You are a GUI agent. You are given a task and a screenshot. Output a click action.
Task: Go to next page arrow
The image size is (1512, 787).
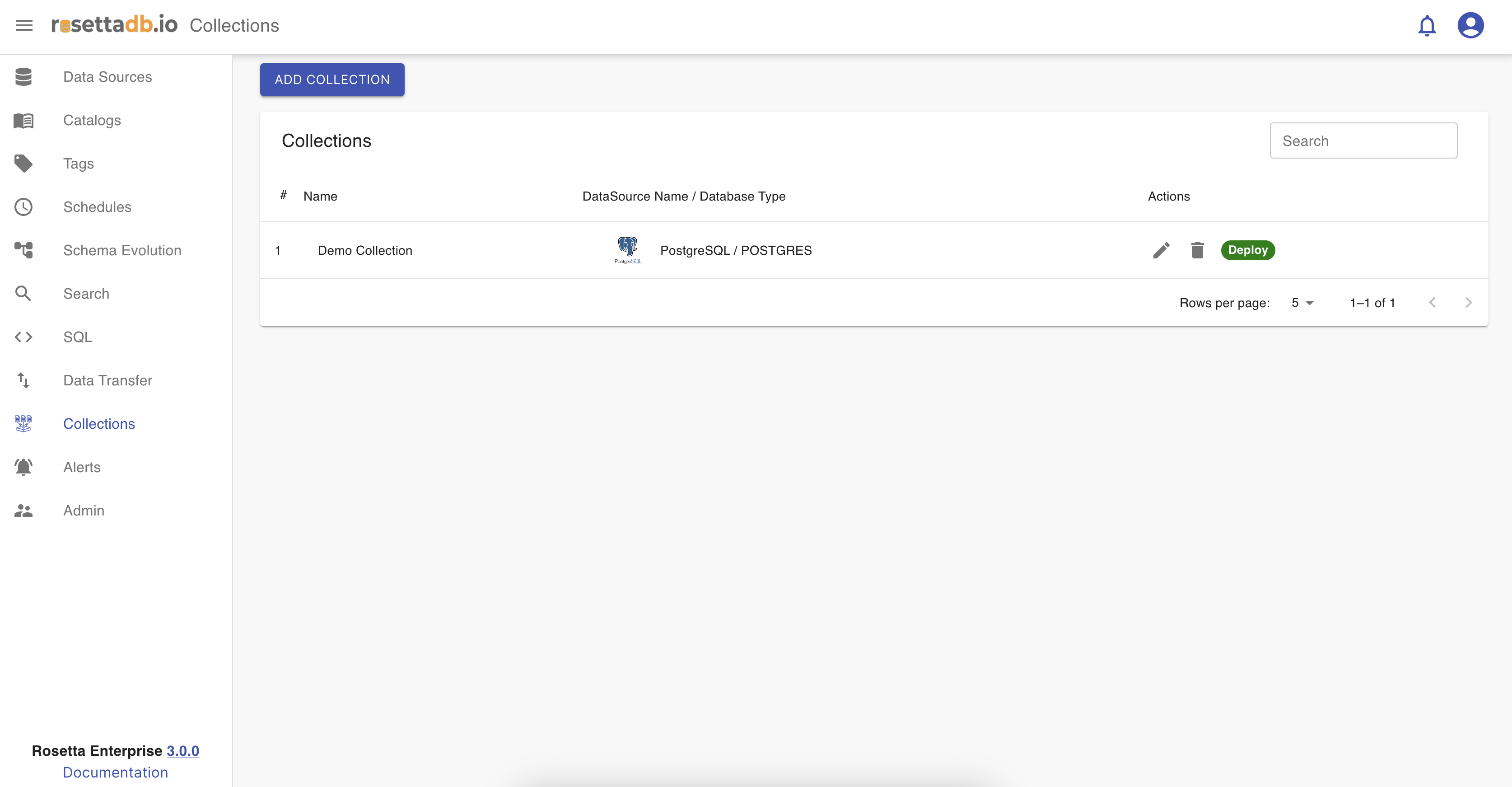pos(1469,303)
